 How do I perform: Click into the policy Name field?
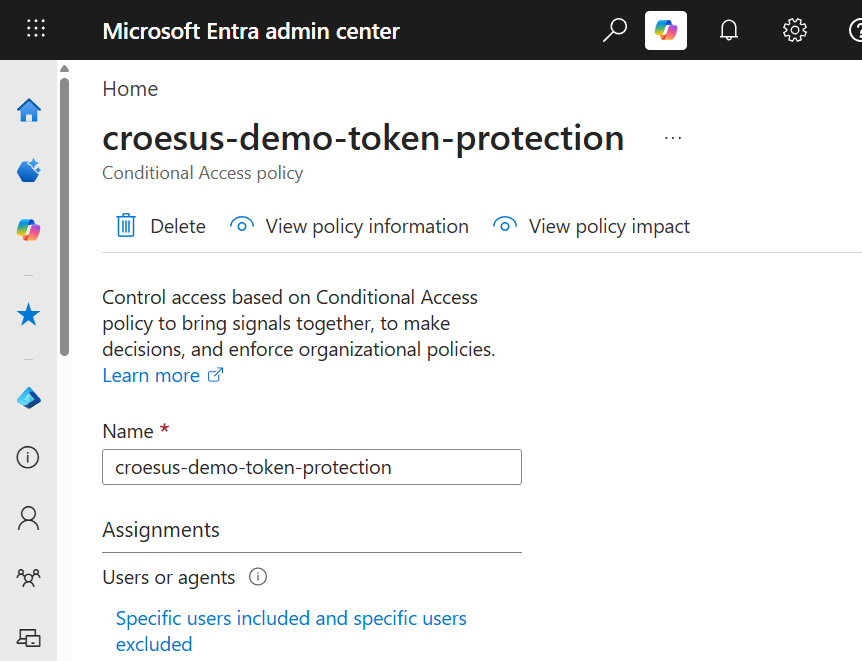pos(312,467)
